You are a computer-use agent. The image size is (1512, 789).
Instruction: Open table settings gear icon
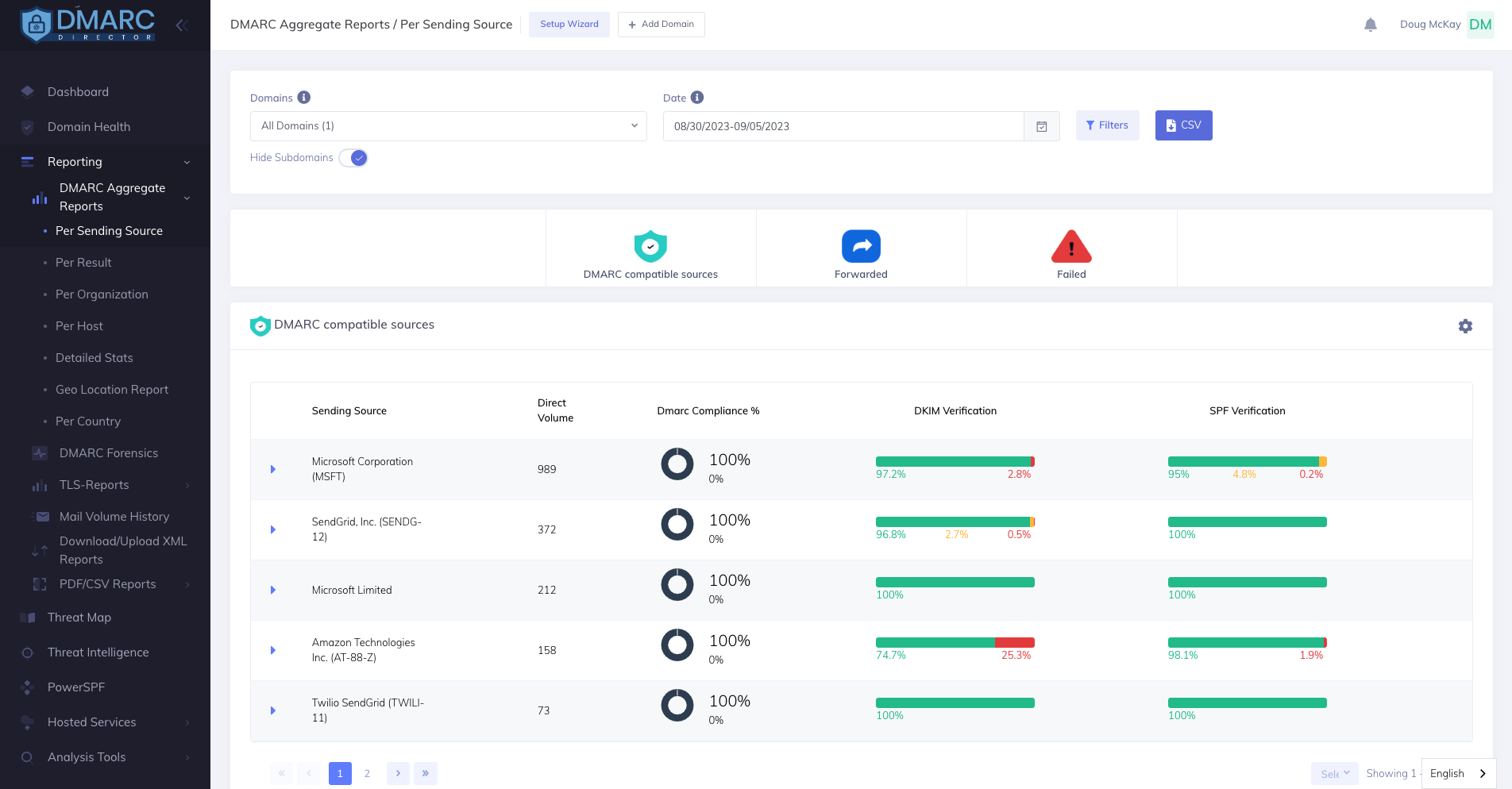pos(1466,326)
